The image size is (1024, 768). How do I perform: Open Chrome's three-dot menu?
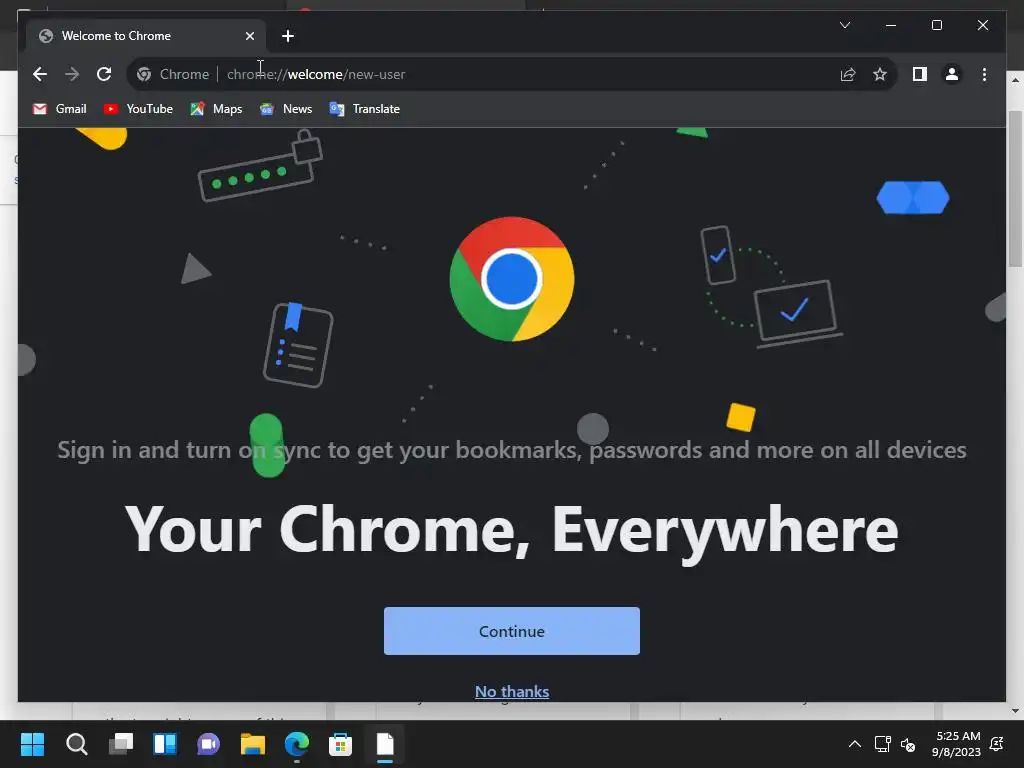[984, 74]
